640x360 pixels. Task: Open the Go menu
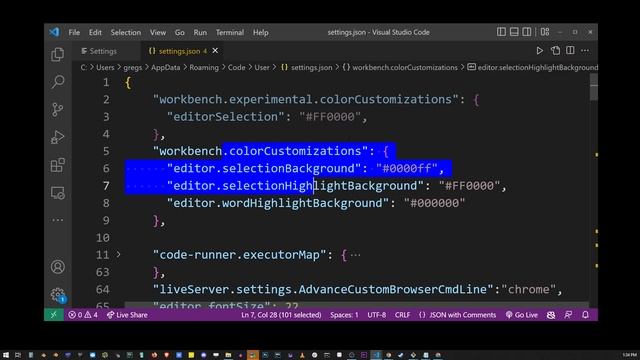(180, 32)
